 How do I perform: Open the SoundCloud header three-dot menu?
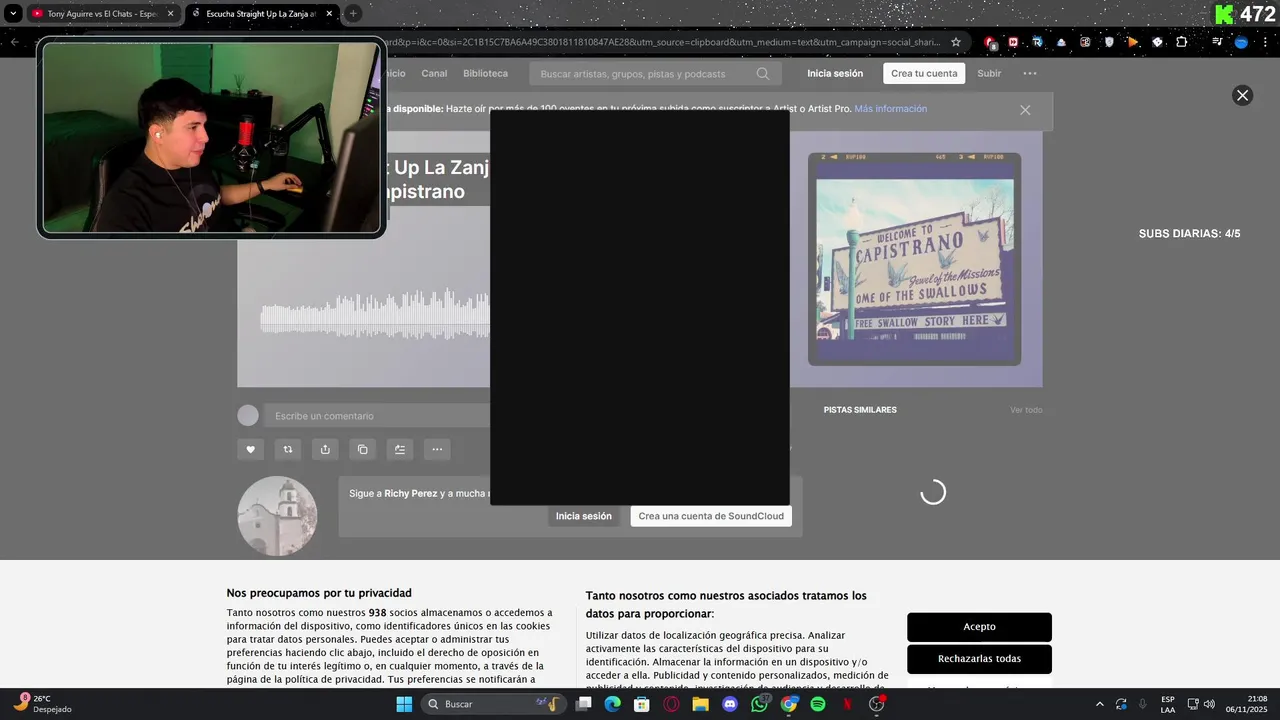tap(1030, 74)
